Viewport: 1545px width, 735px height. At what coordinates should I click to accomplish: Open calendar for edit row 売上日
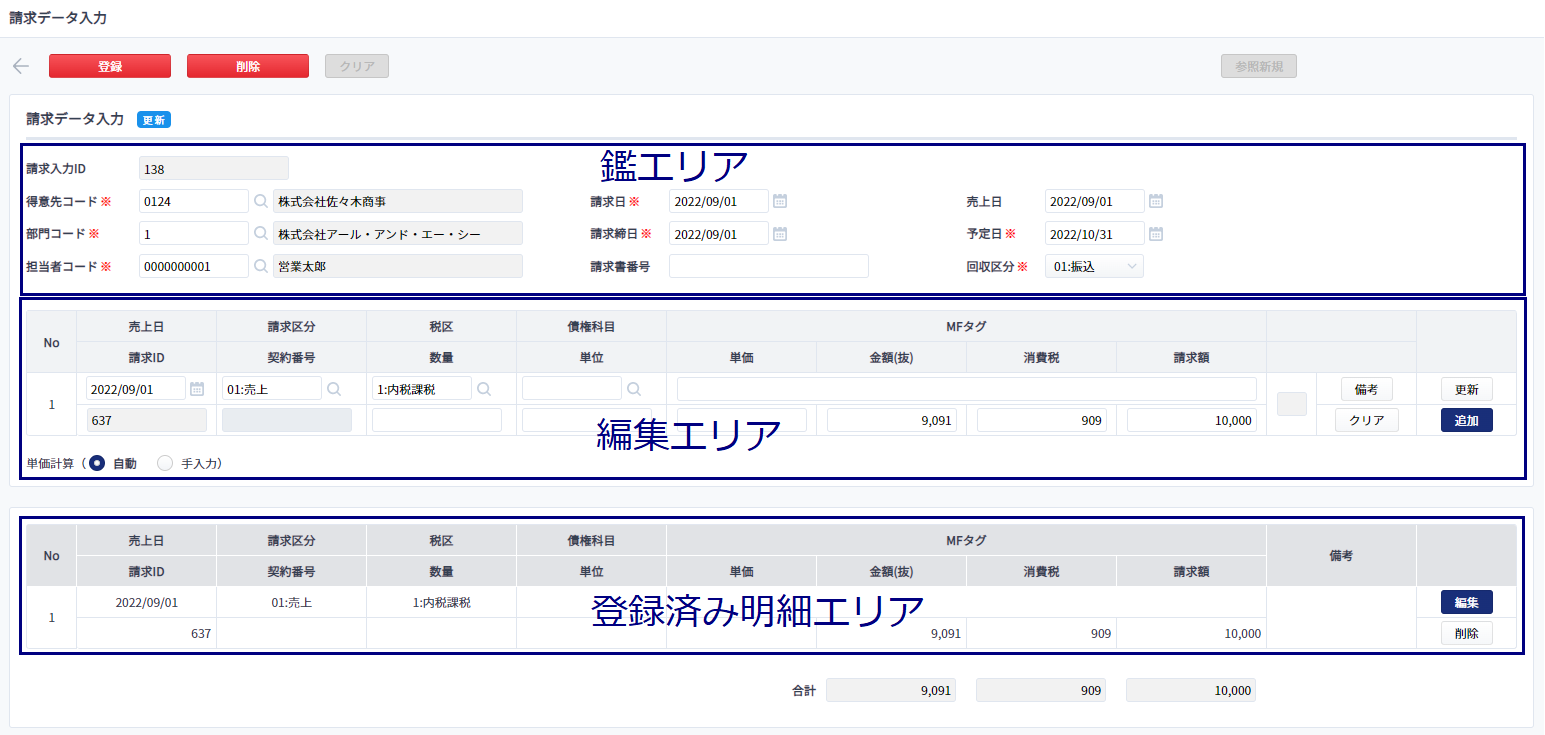[197, 389]
